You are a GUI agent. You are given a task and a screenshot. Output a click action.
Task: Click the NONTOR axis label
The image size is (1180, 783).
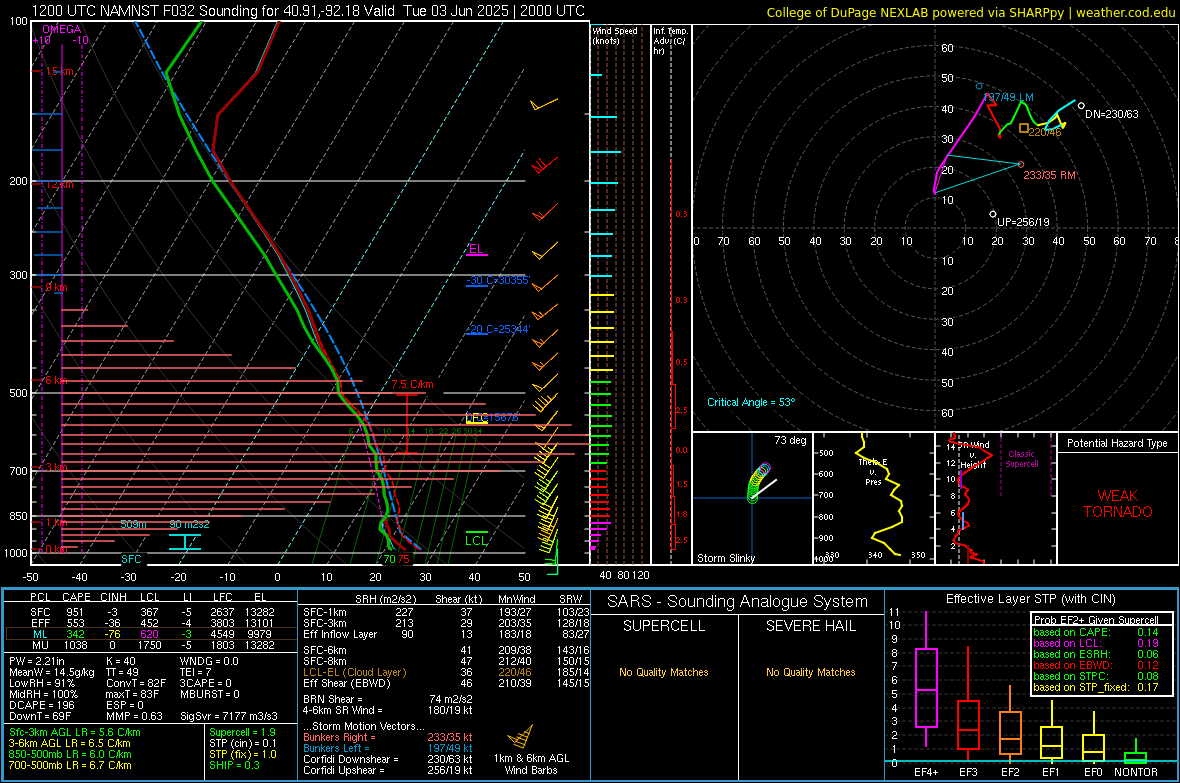click(x=1136, y=772)
